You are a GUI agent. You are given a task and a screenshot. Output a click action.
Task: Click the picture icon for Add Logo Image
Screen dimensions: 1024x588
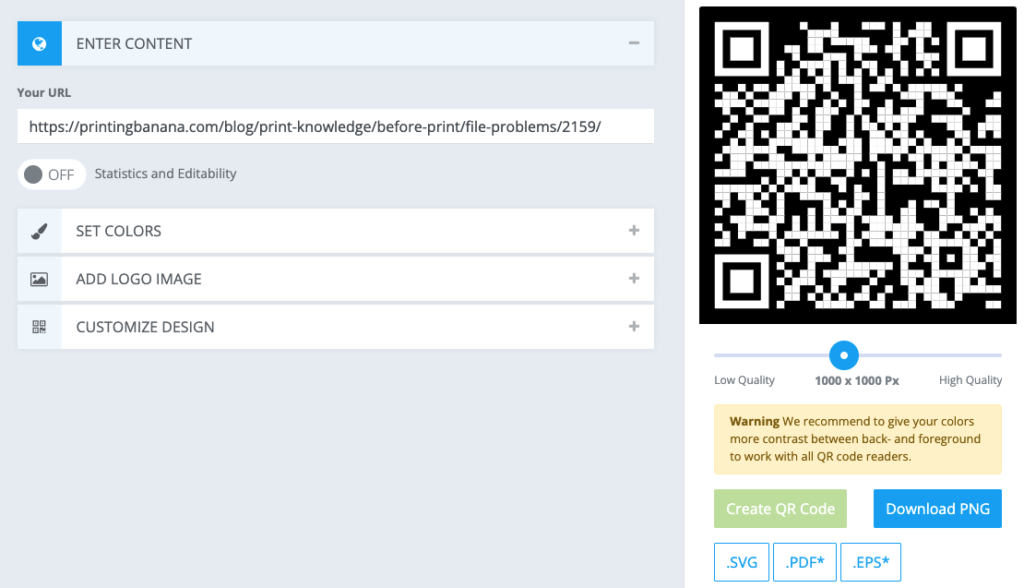point(39,279)
